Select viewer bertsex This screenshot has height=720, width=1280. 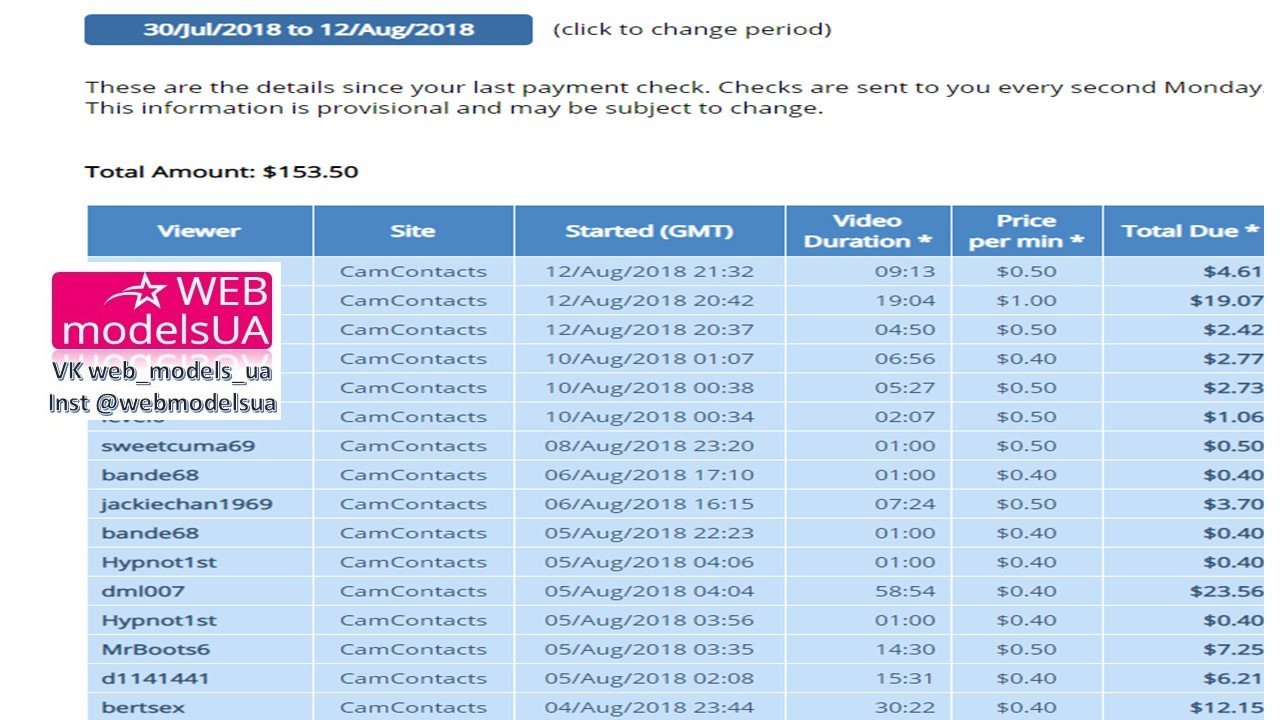coord(143,707)
